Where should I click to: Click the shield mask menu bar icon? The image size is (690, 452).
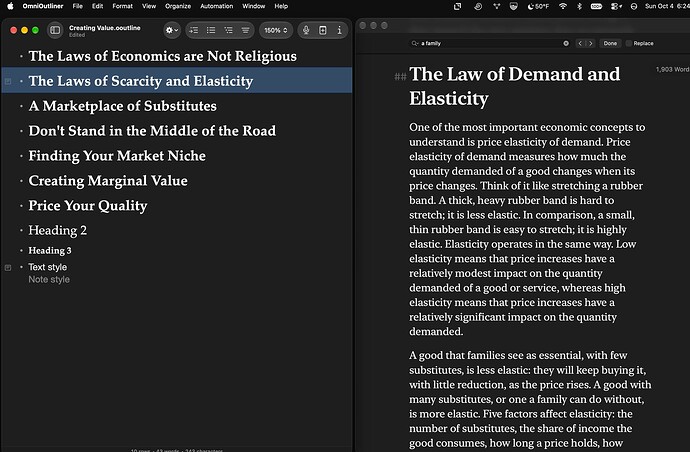coord(514,6)
